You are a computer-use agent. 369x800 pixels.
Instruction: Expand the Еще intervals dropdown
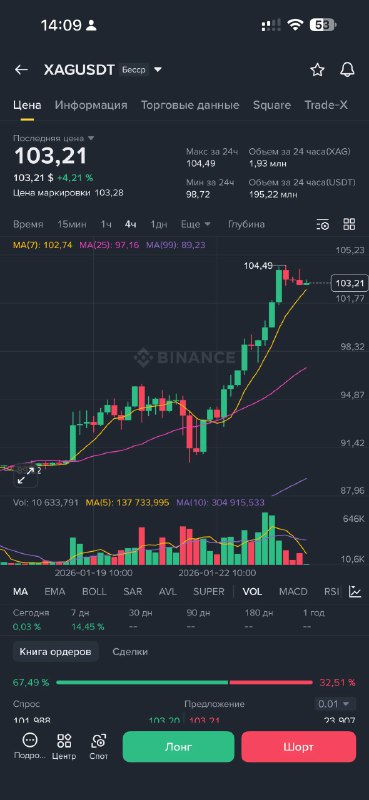pos(196,224)
